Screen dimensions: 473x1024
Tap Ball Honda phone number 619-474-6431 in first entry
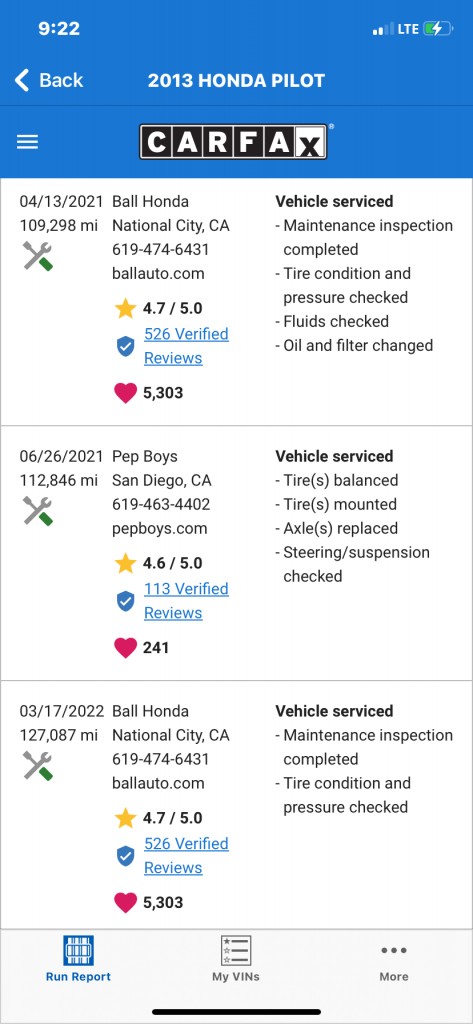pyautogui.click(x=161, y=249)
